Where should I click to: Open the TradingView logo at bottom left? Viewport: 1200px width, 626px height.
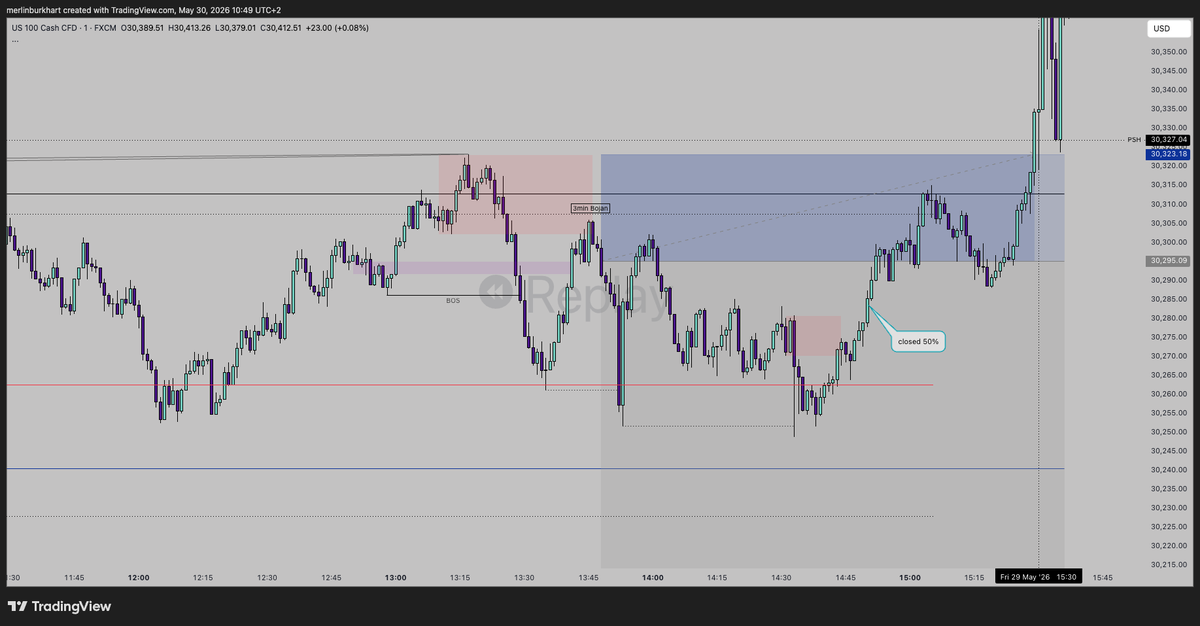pos(59,606)
